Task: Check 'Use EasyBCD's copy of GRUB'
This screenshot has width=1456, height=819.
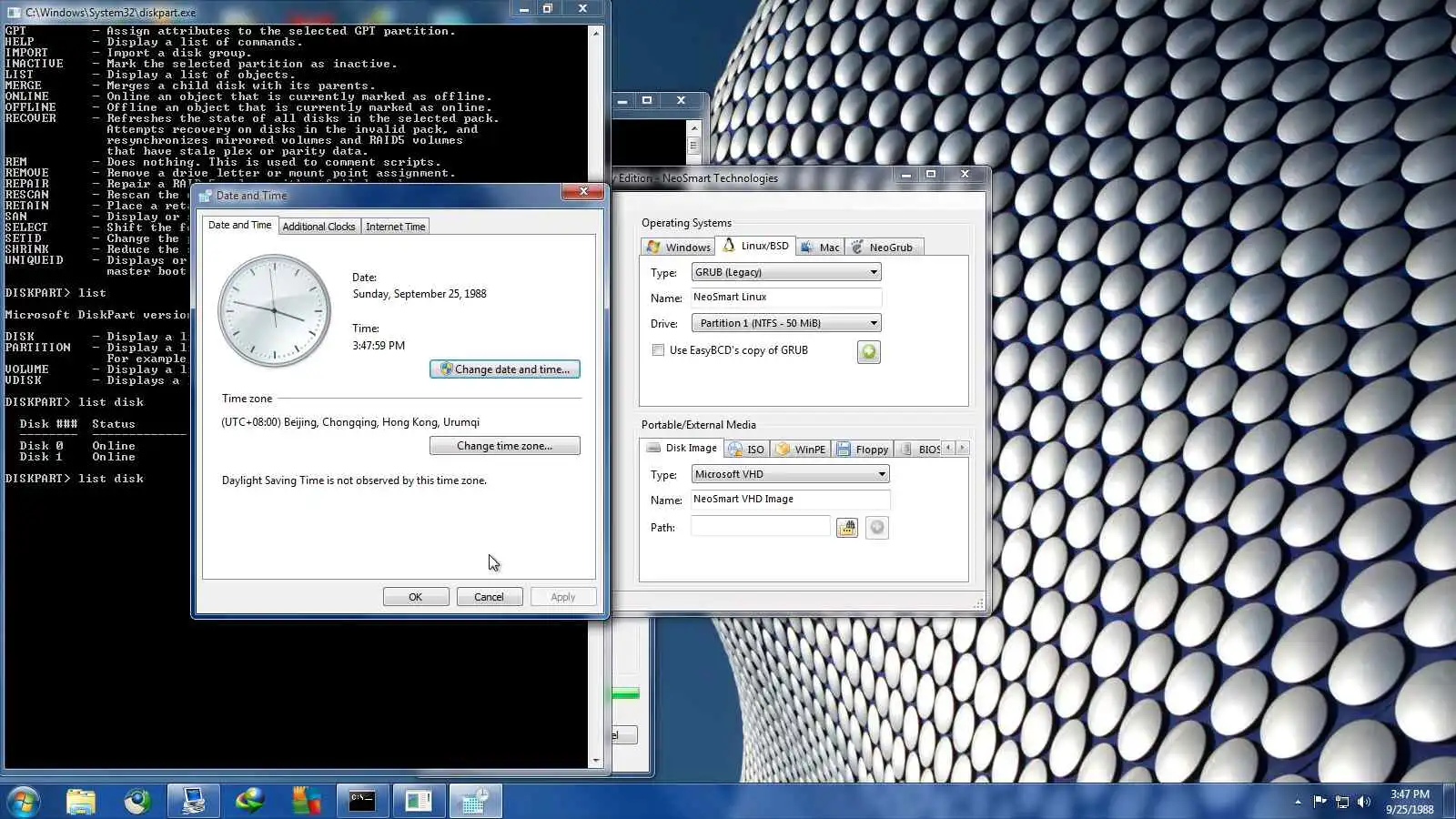Action: [658, 350]
